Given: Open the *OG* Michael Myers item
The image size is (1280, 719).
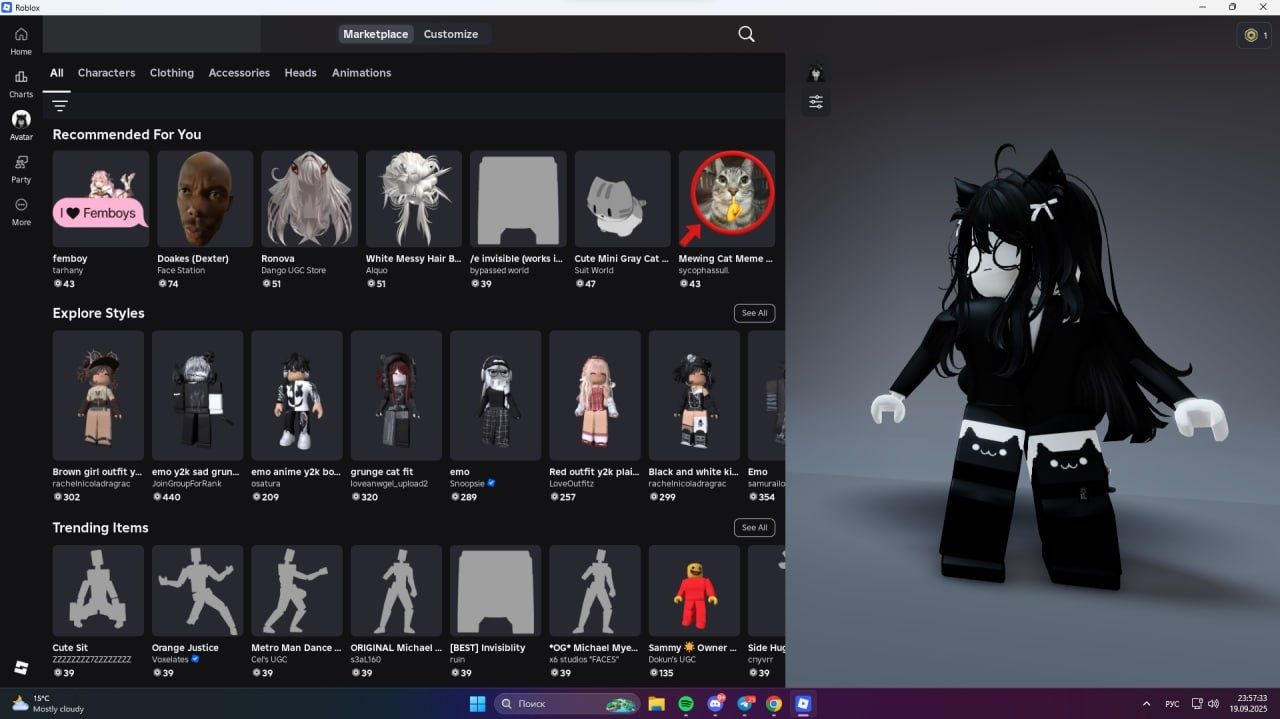Looking at the screenshot, I should point(595,590).
